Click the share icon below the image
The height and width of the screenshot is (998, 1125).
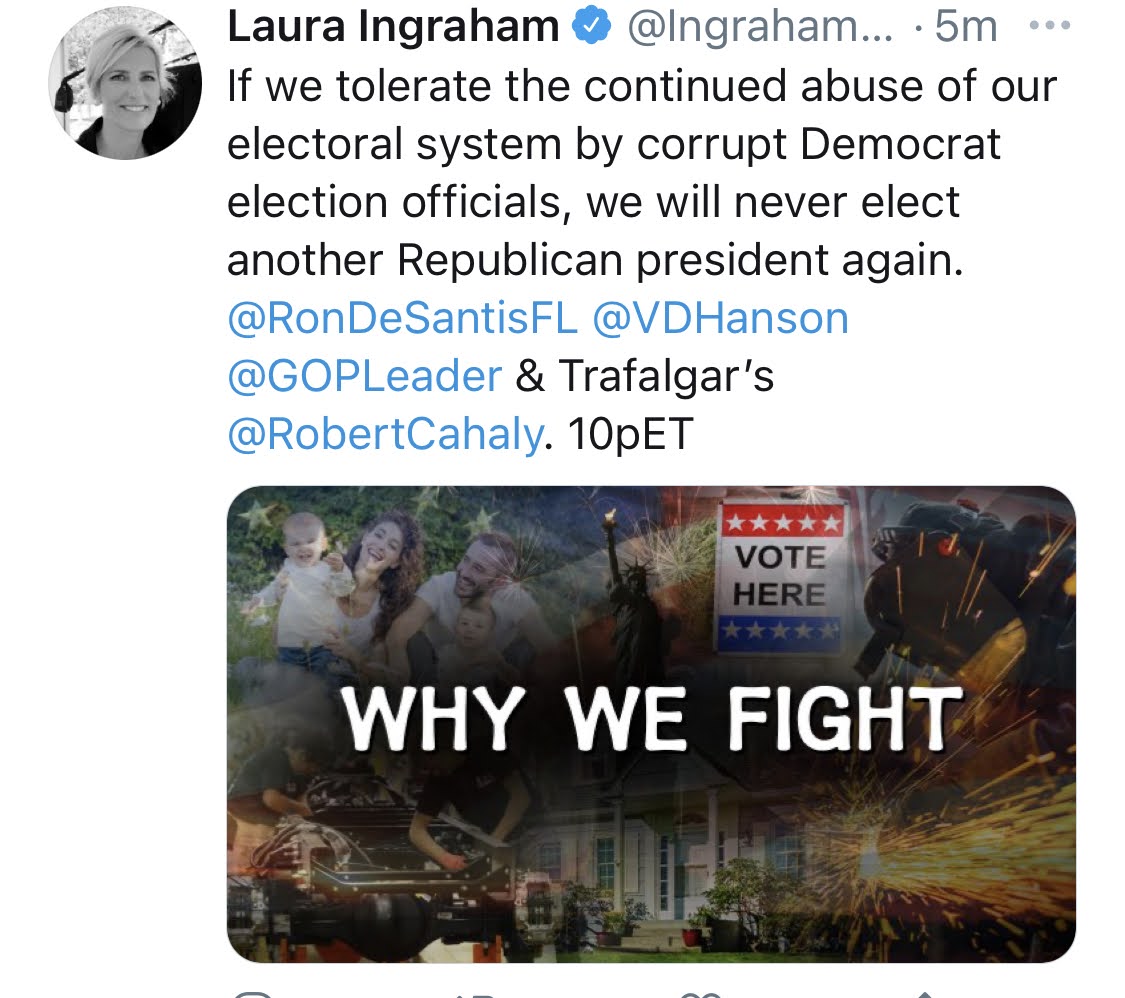pos(924,994)
